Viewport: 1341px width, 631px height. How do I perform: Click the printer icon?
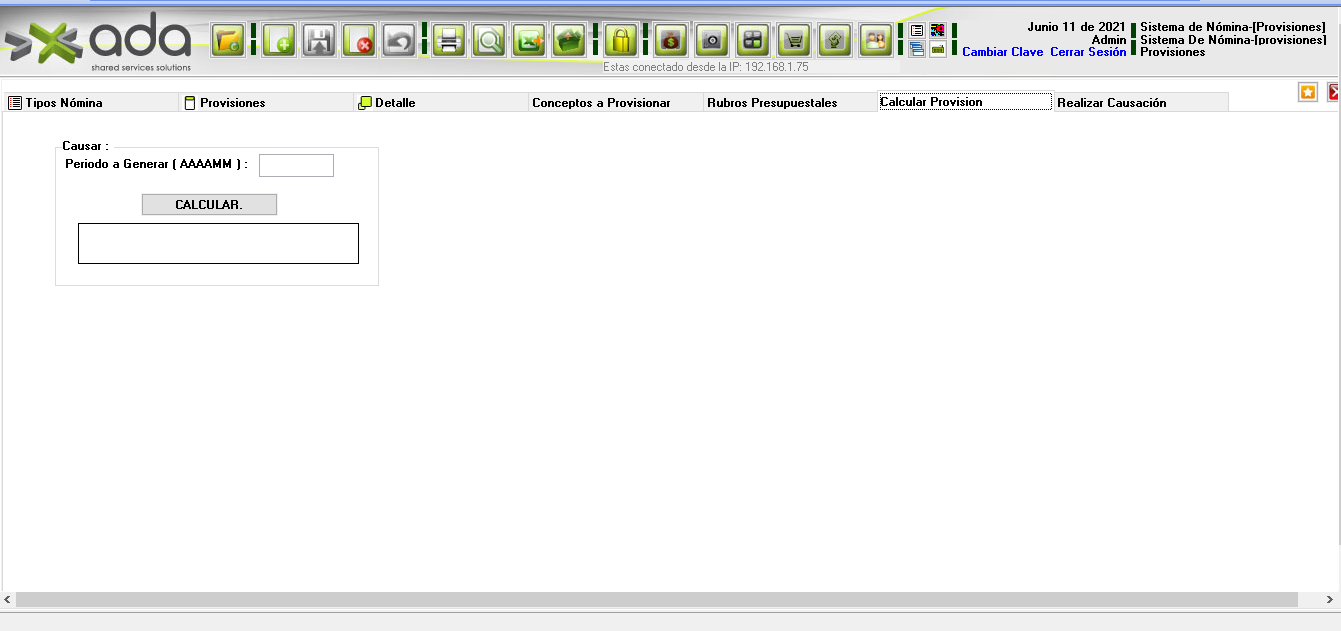tap(449, 41)
